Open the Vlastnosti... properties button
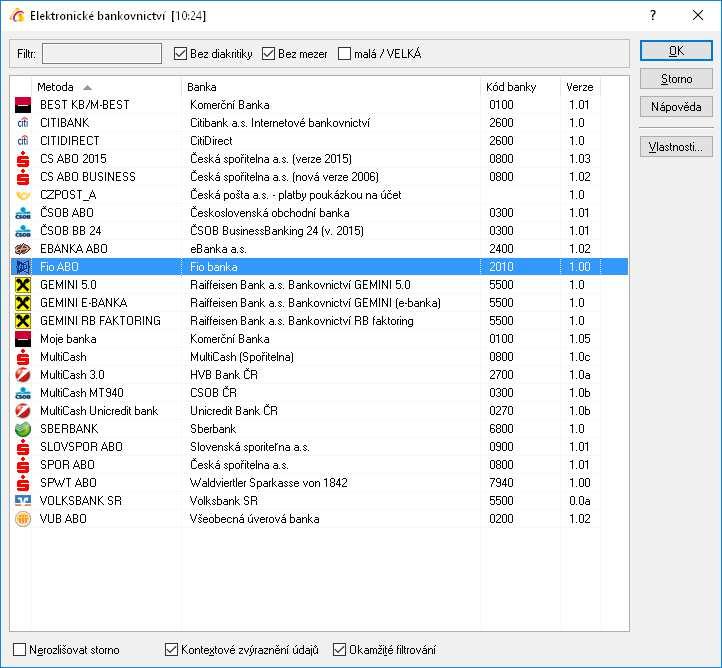722x668 pixels. (x=676, y=147)
